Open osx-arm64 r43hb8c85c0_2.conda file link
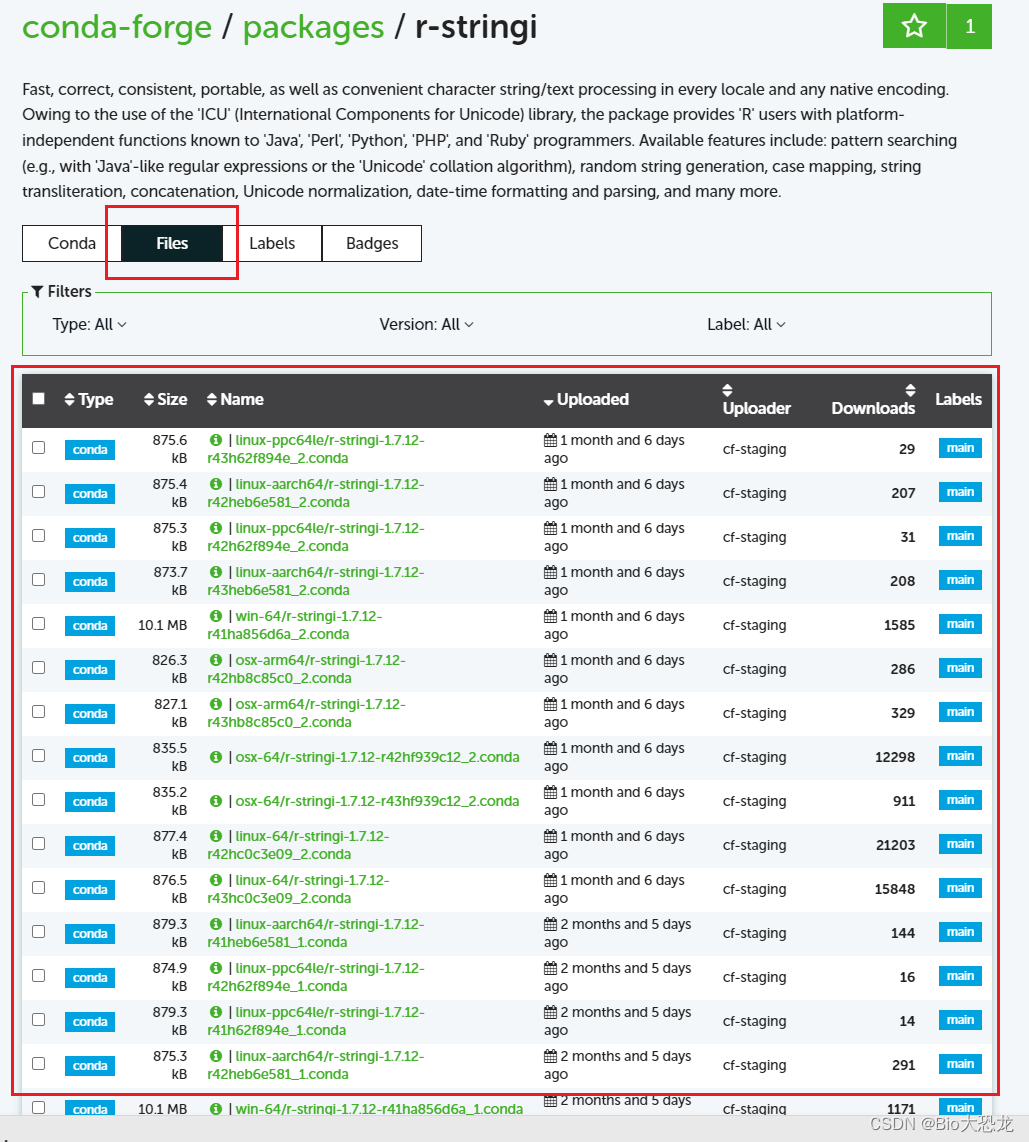The width and height of the screenshot is (1029, 1142). point(307,713)
